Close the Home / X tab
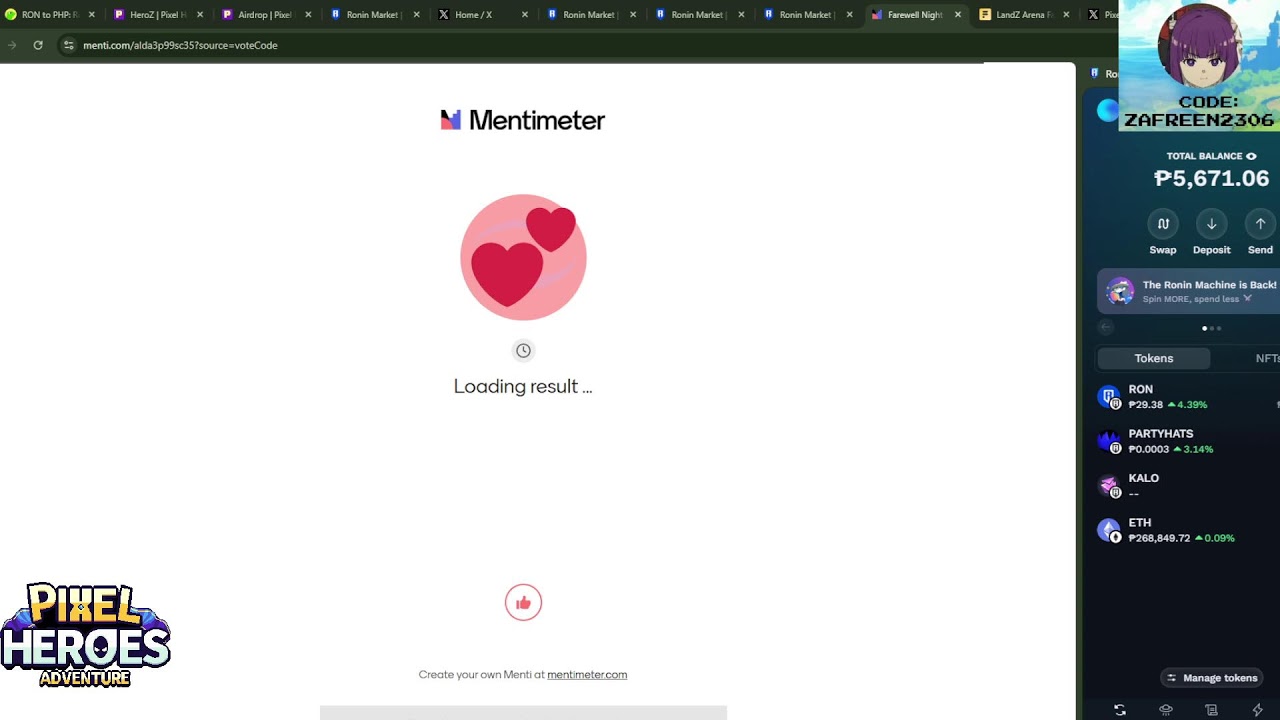This screenshot has height=720, width=1280. coord(524,15)
